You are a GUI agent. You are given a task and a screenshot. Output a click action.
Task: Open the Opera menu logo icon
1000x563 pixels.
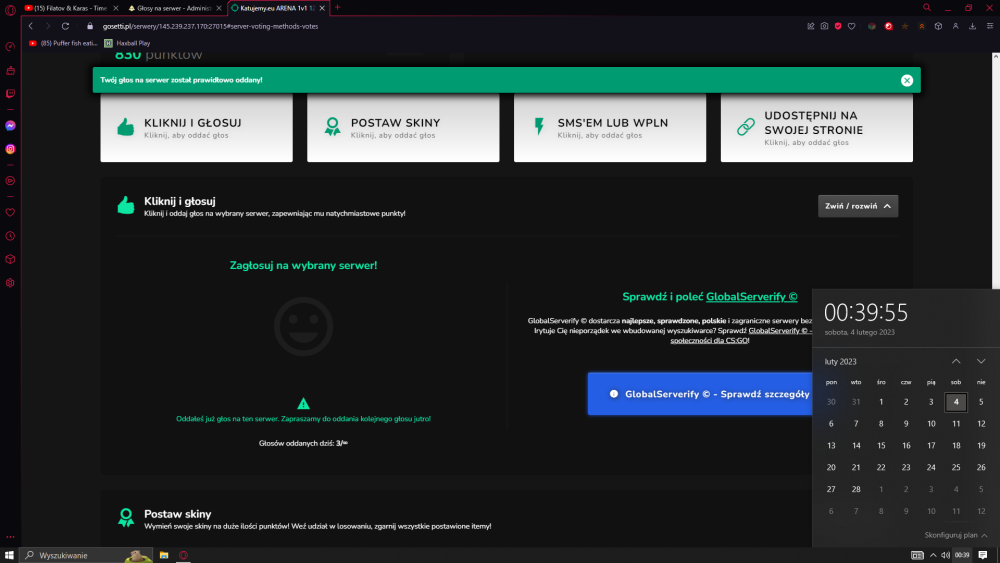[10, 10]
